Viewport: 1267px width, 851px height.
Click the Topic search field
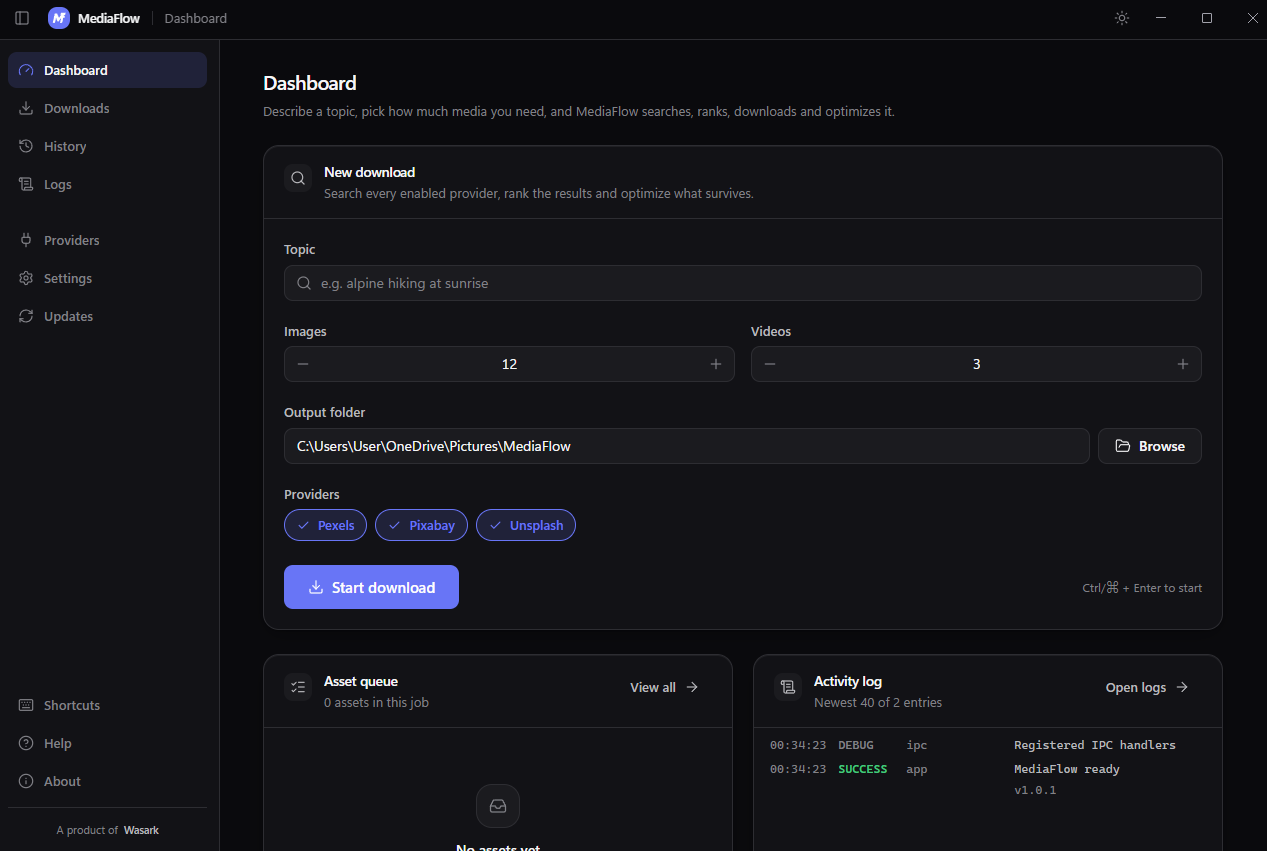[x=742, y=283]
